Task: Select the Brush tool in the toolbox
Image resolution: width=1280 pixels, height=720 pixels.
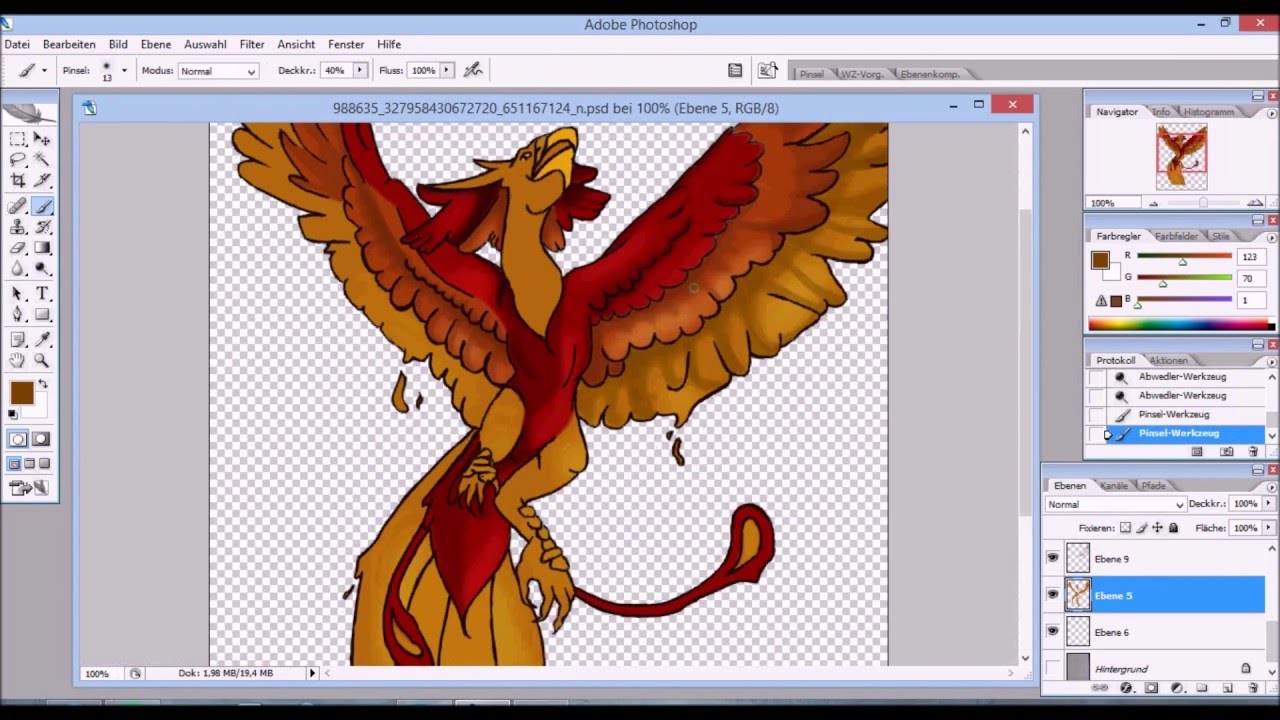Action: tap(42, 206)
